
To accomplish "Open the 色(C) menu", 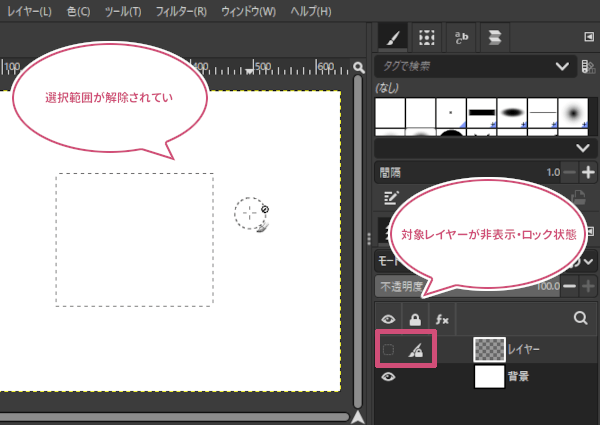I will (x=78, y=11).
